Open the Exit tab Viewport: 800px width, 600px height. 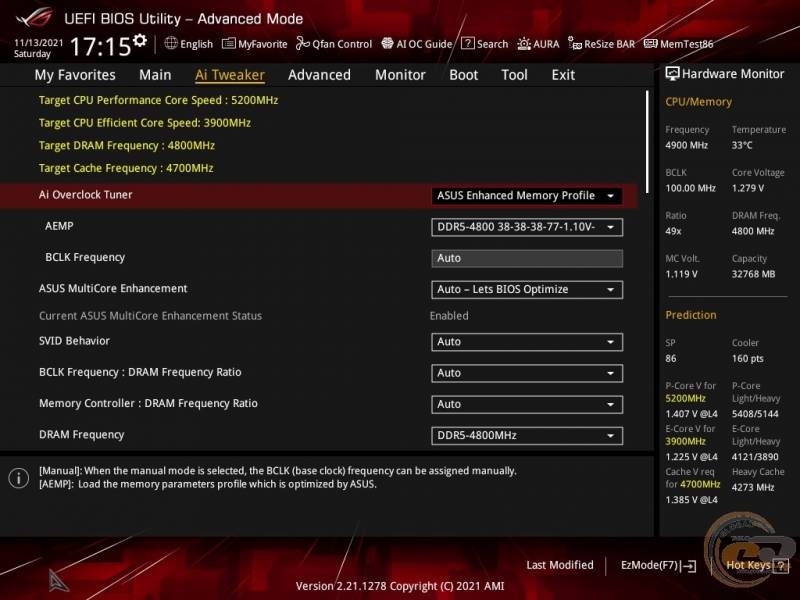pos(563,75)
